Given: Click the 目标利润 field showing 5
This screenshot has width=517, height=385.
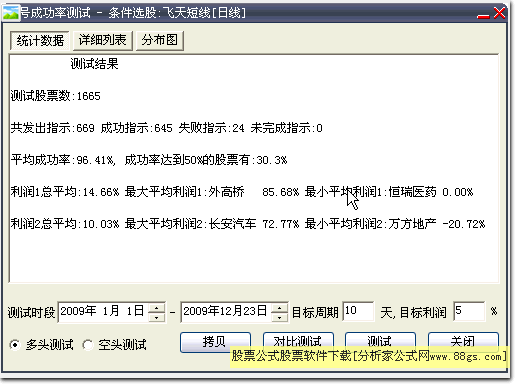Looking at the screenshot, I should pos(469,311).
